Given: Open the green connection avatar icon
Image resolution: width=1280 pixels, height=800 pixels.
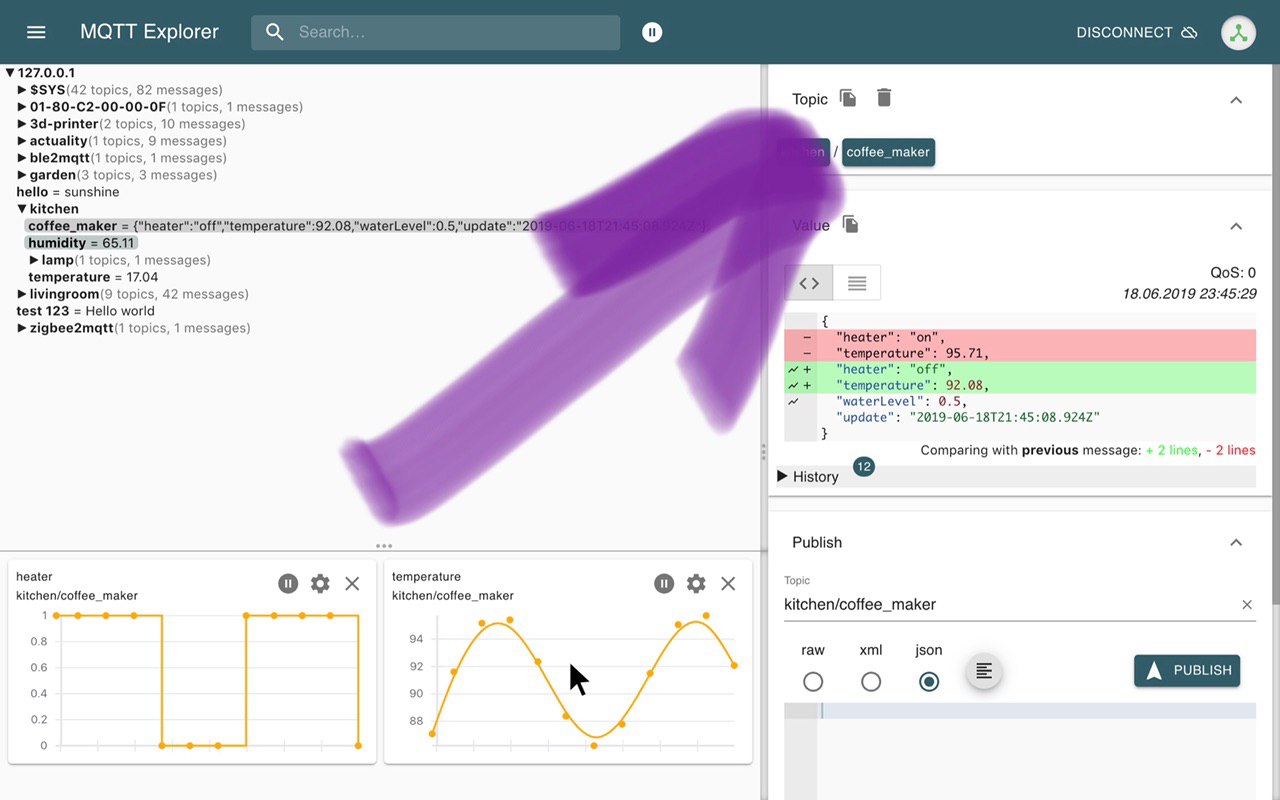Looking at the screenshot, I should pos(1239,32).
